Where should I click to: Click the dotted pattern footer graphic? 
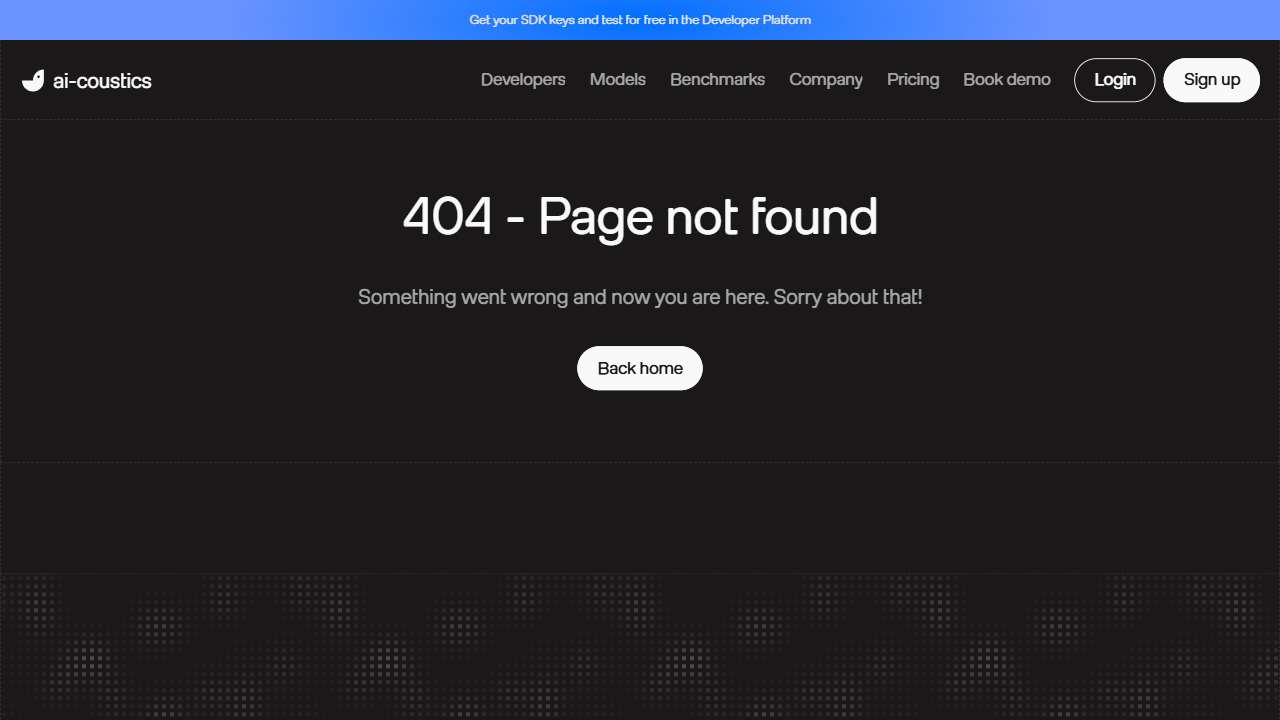(x=640, y=646)
